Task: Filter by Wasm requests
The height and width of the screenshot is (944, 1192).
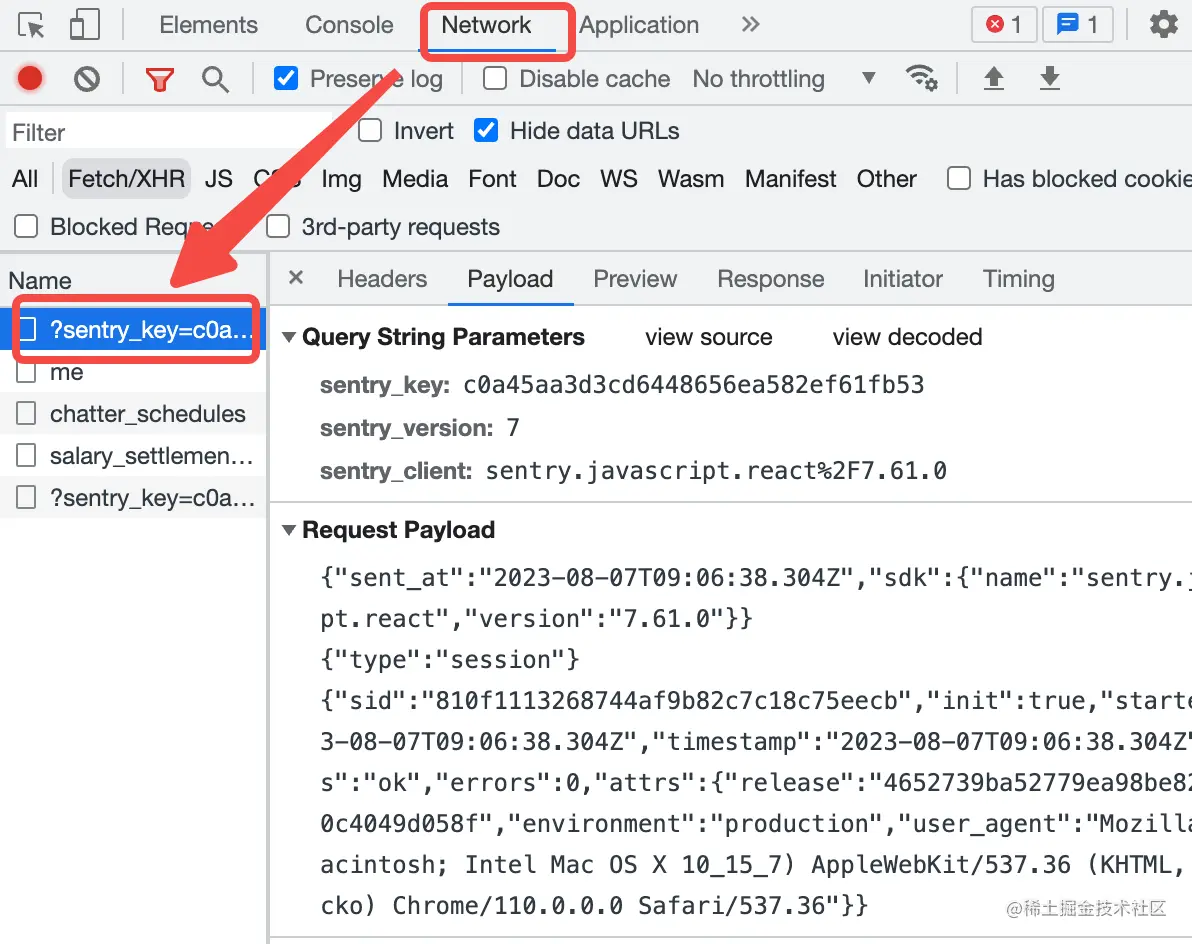Action: [690, 179]
